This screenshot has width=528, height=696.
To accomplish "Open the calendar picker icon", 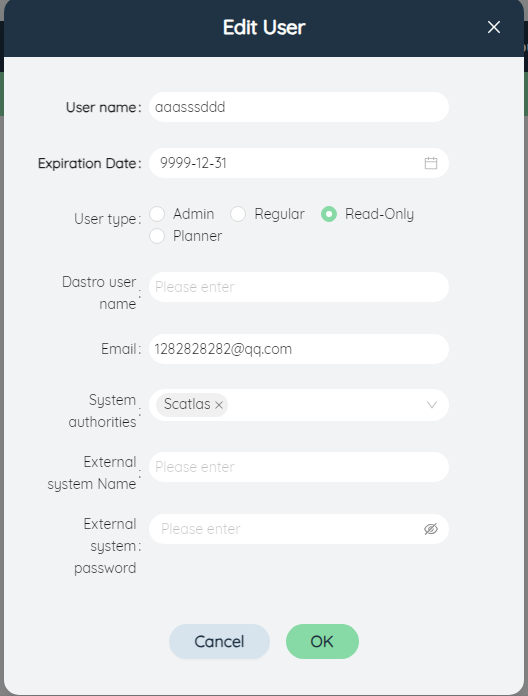I will (430, 163).
